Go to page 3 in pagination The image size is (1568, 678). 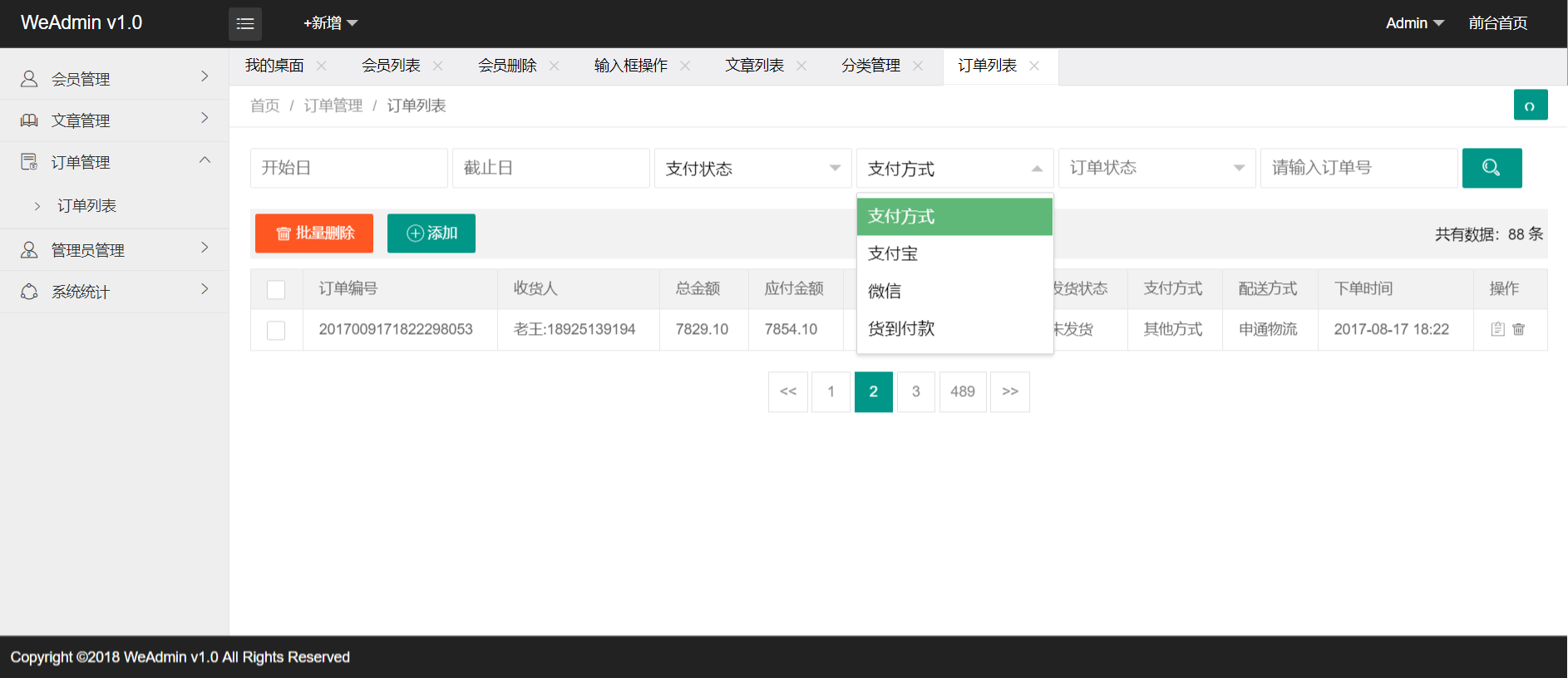click(915, 392)
